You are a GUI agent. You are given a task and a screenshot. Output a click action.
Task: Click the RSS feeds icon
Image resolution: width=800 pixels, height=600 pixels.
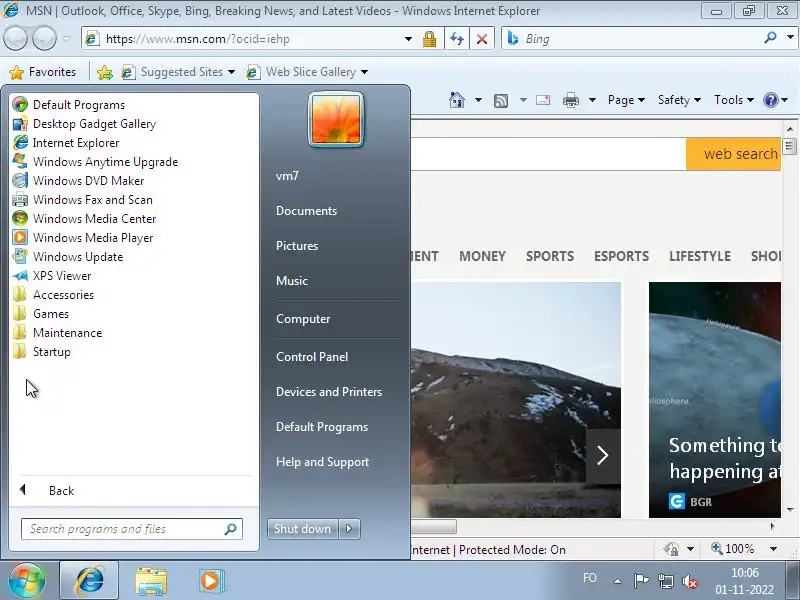tap(501, 101)
